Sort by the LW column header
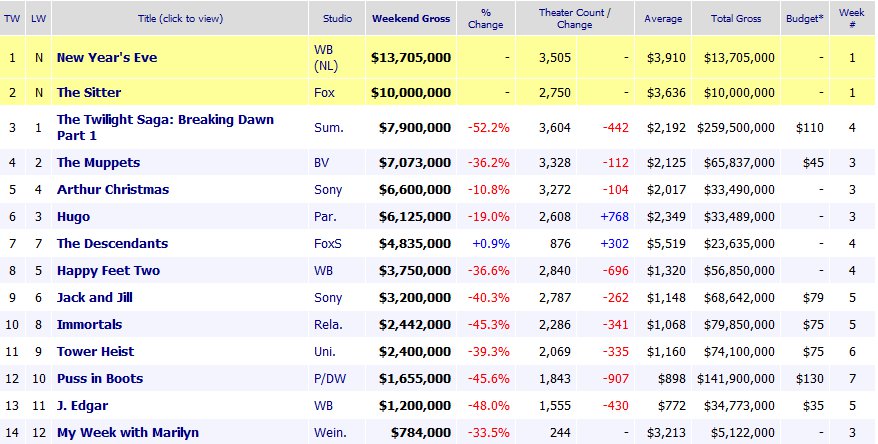The width and height of the screenshot is (878, 444). coord(39,18)
